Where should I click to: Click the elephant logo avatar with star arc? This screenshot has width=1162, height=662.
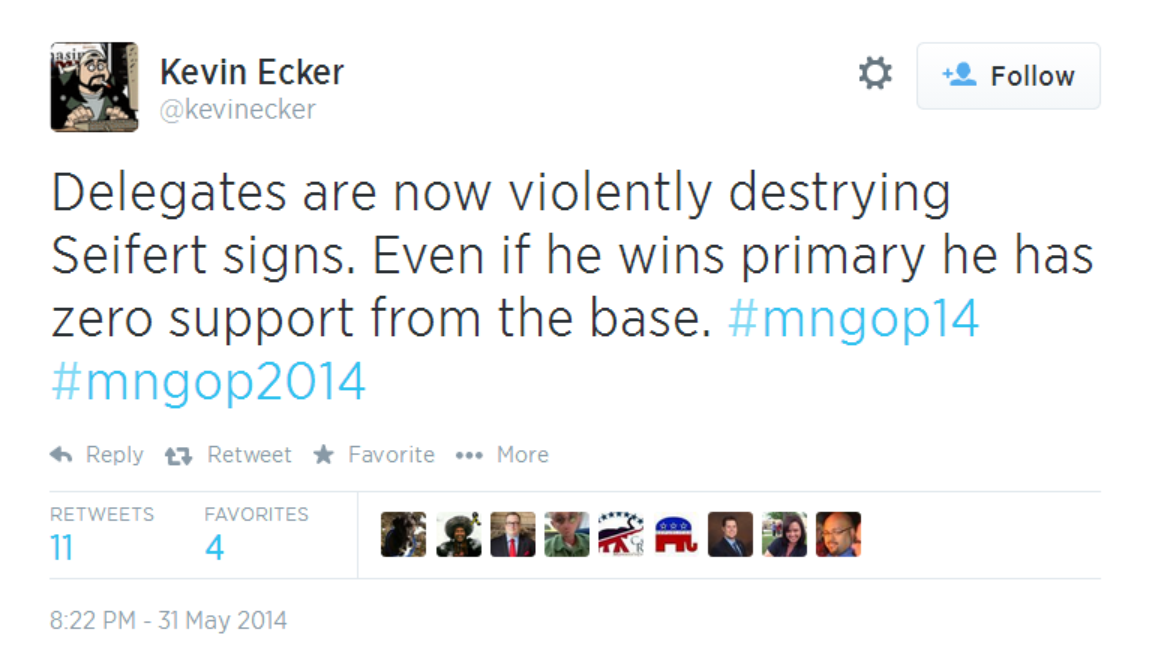click(x=621, y=534)
